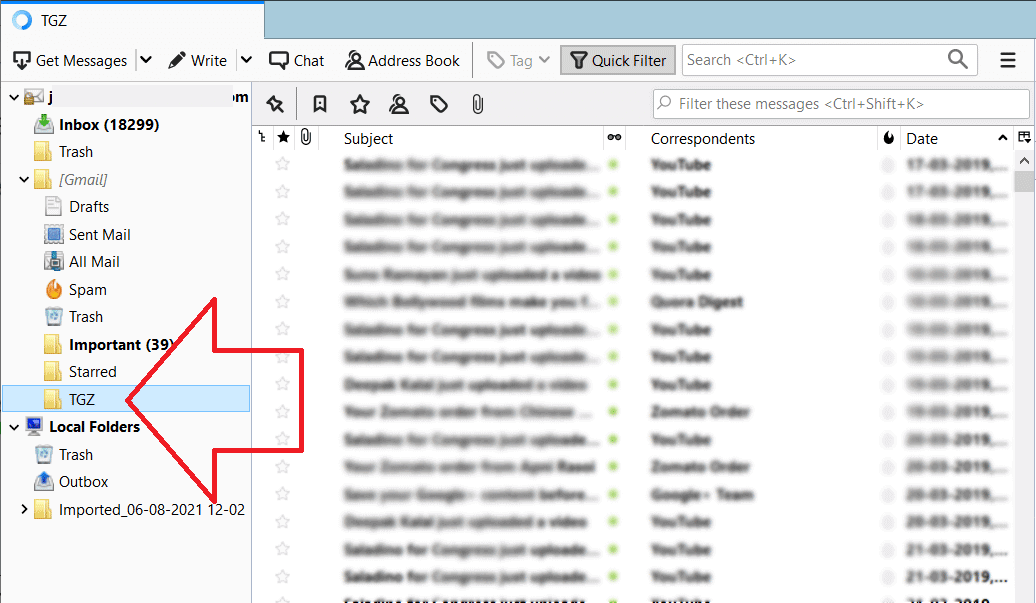This screenshot has height=603, width=1036.
Task: Click the mail account envelope icon
Action: point(34,97)
